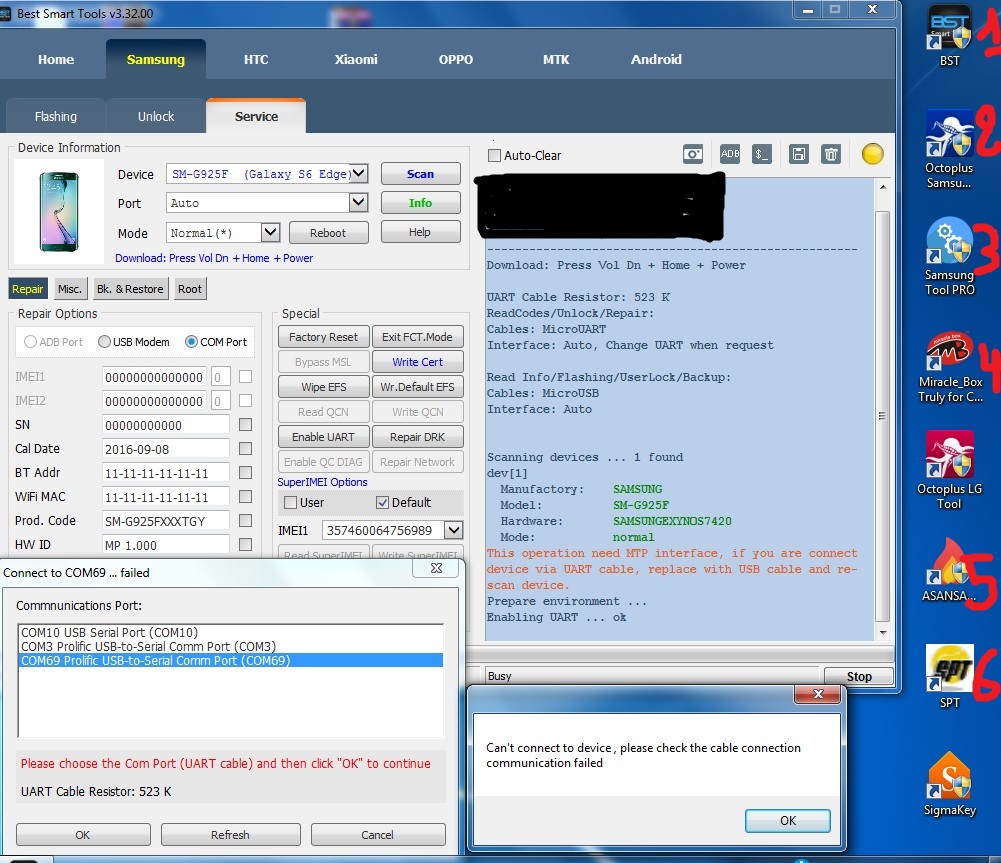Click the Scan button

click(420, 174)
